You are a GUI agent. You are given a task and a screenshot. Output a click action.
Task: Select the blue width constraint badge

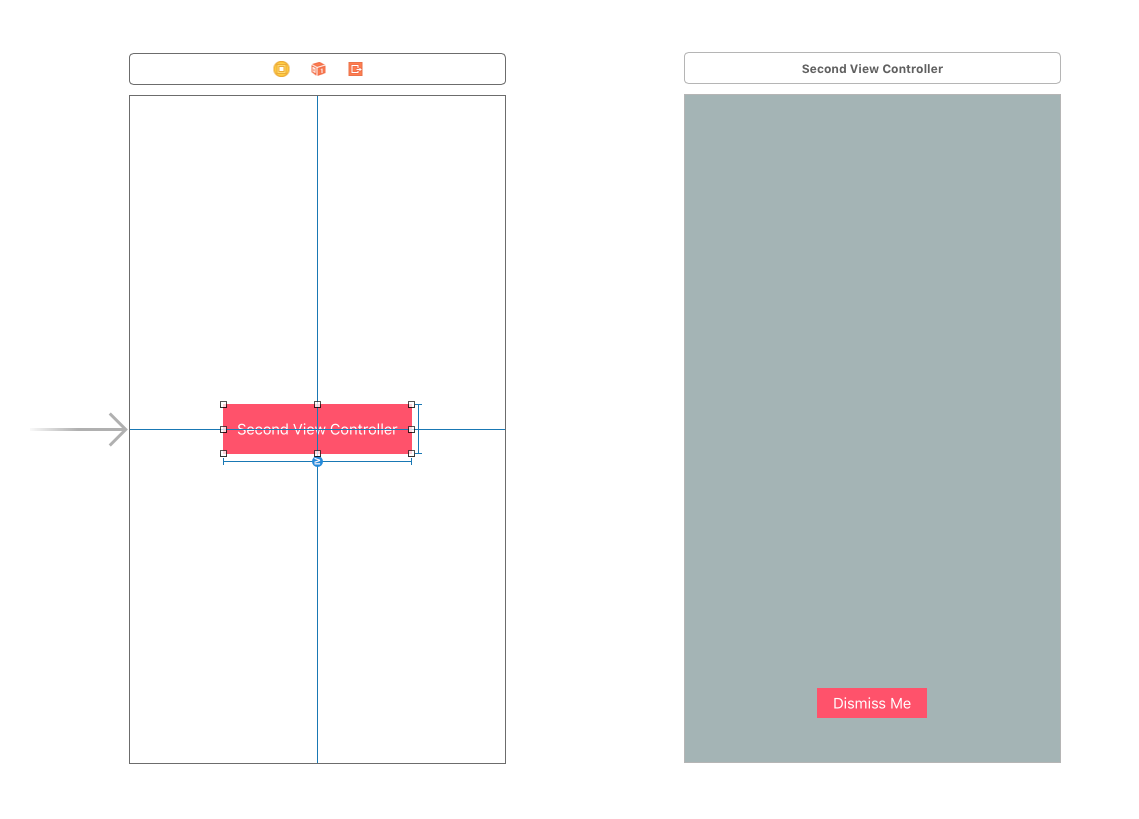pyautogui.click(x=317, y=462)
